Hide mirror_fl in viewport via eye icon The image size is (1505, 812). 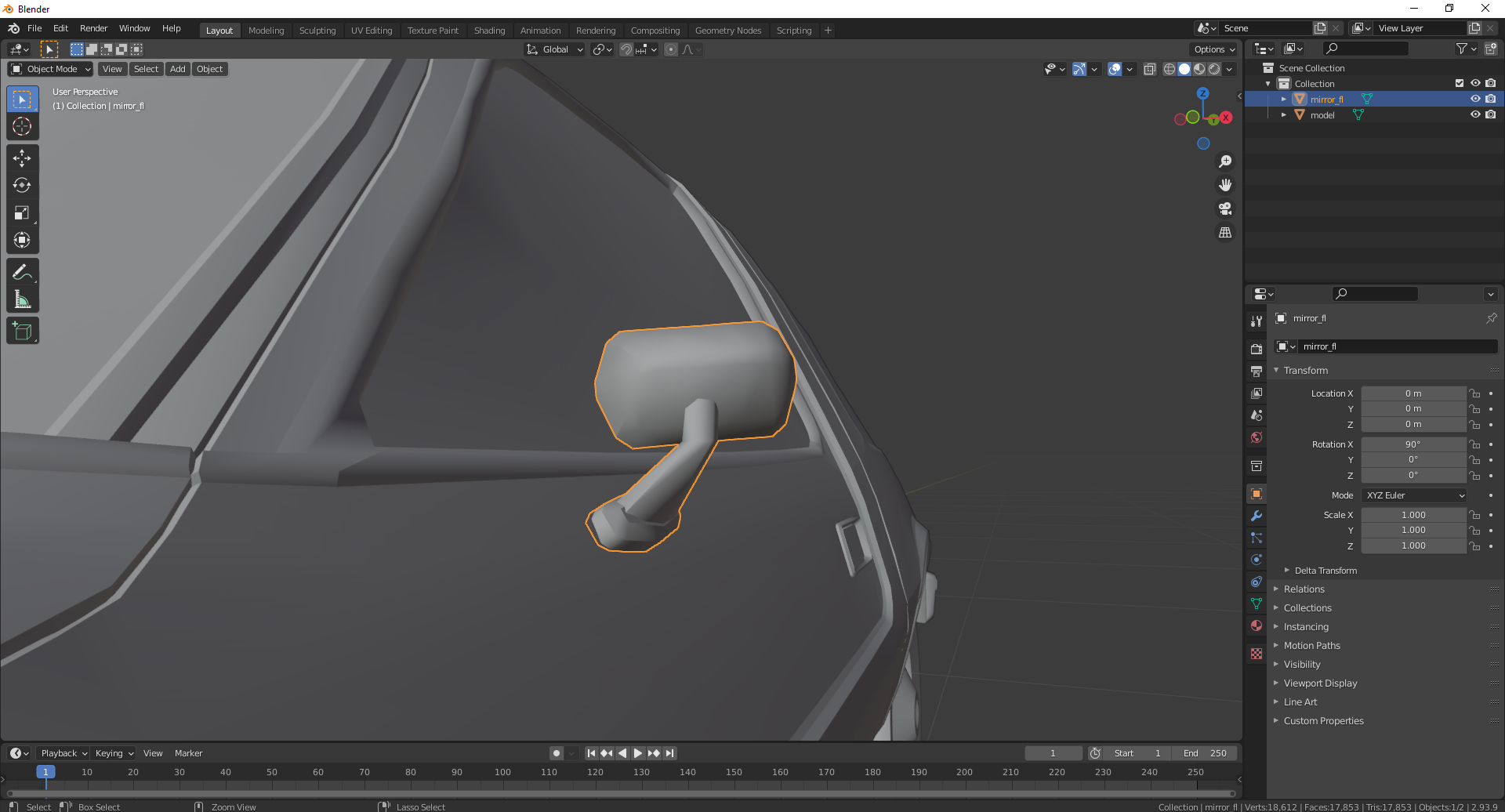pos(1474,99)
